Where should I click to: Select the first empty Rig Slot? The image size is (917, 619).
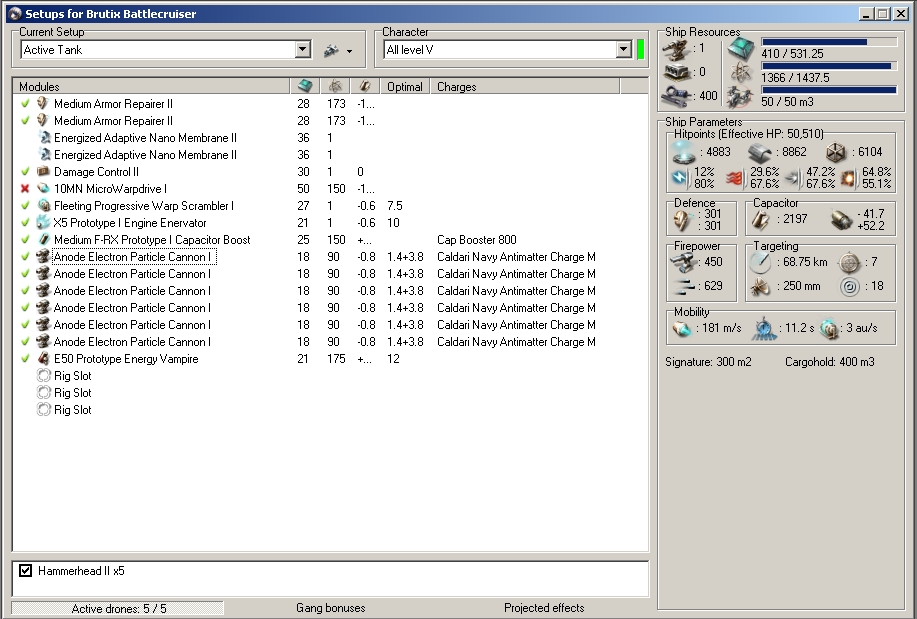point(73,376)
